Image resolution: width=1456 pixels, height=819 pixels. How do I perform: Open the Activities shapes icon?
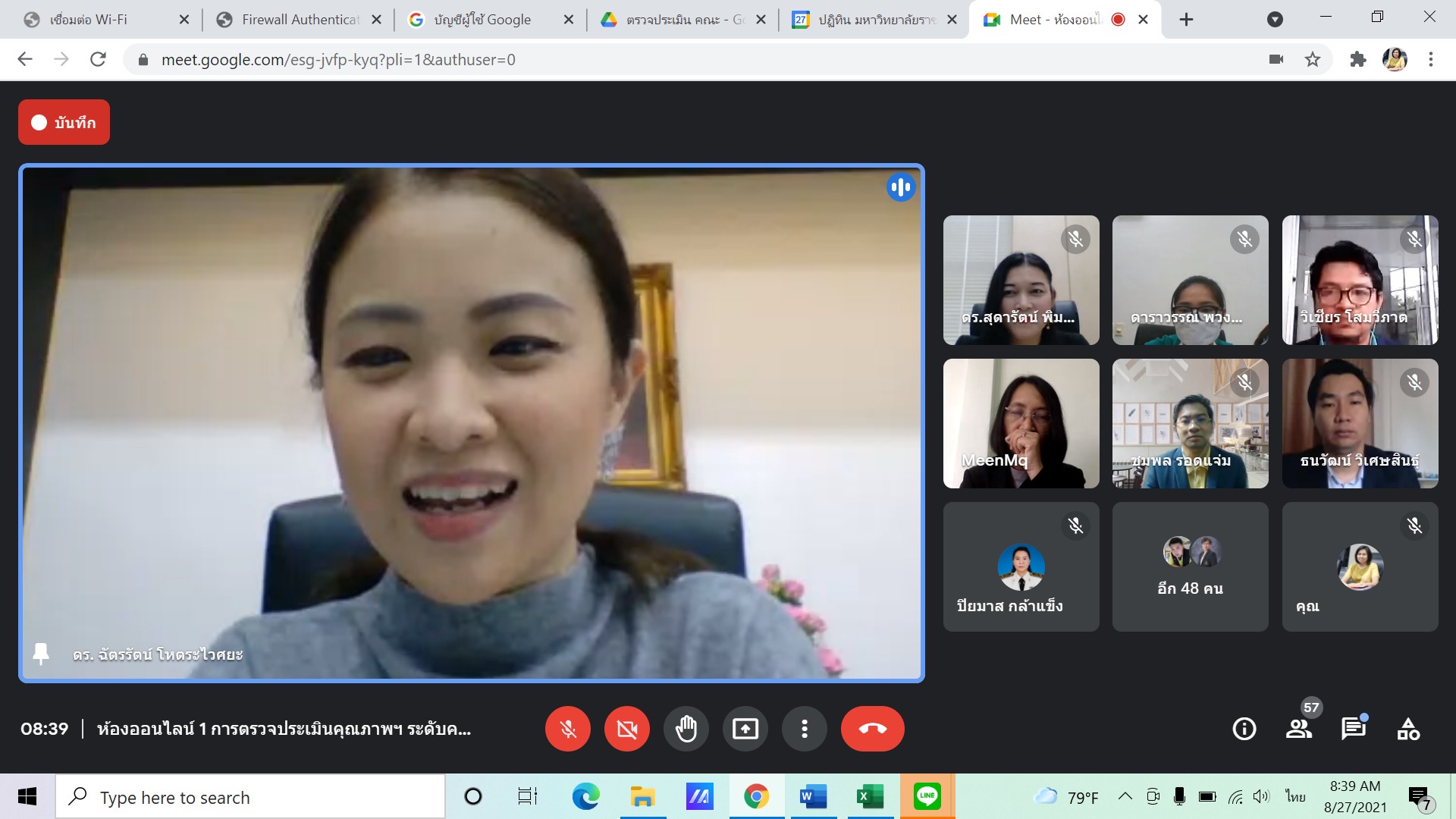tap(1408, 729)
